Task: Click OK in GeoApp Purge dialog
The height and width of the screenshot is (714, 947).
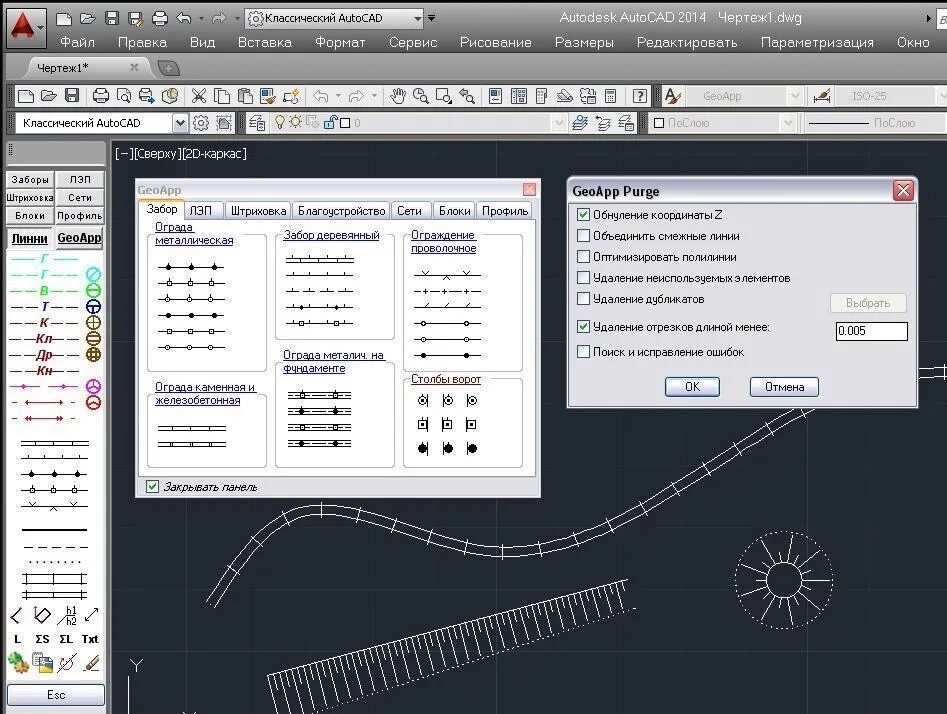Action: point(692,387)
